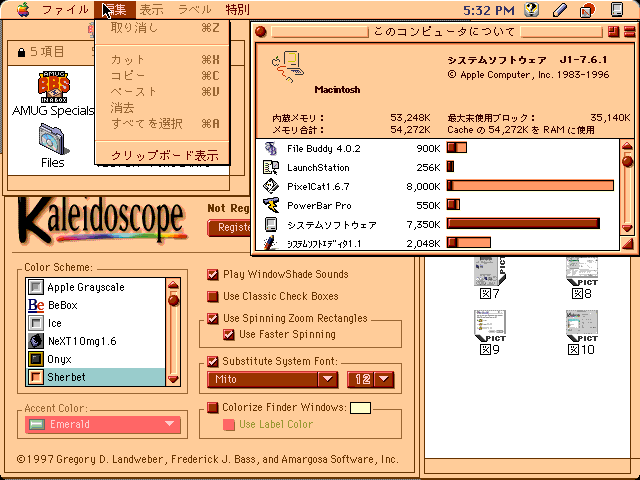
Task: Choose すべてを選択 in the edit menu
Action: [x=162, y=123]
